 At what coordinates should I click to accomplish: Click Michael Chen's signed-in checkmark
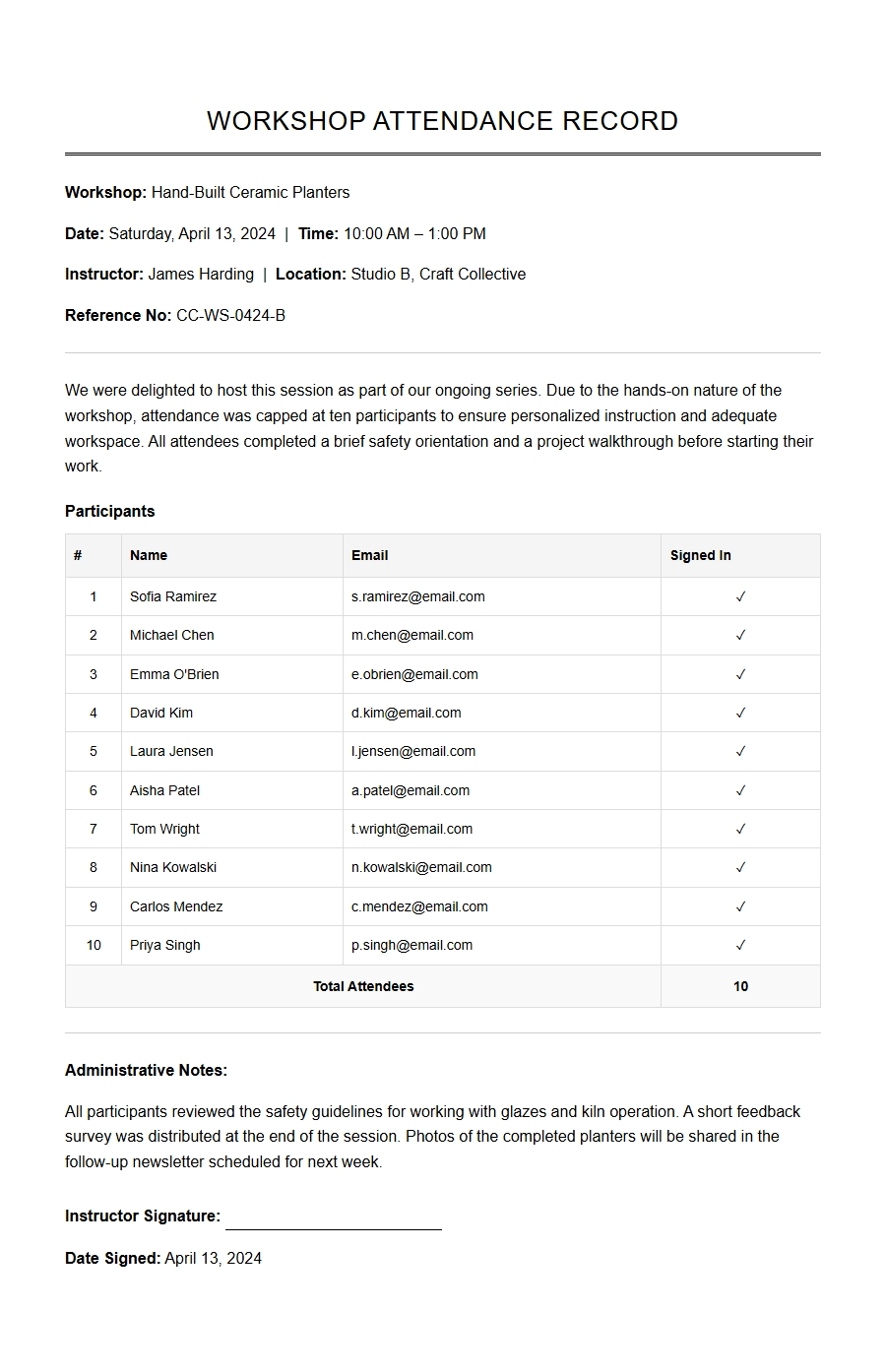coord(740,635)
